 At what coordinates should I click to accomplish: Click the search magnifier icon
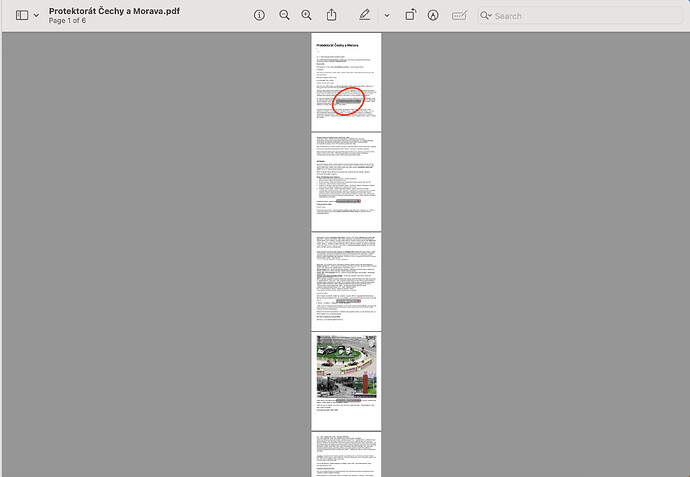486,16
